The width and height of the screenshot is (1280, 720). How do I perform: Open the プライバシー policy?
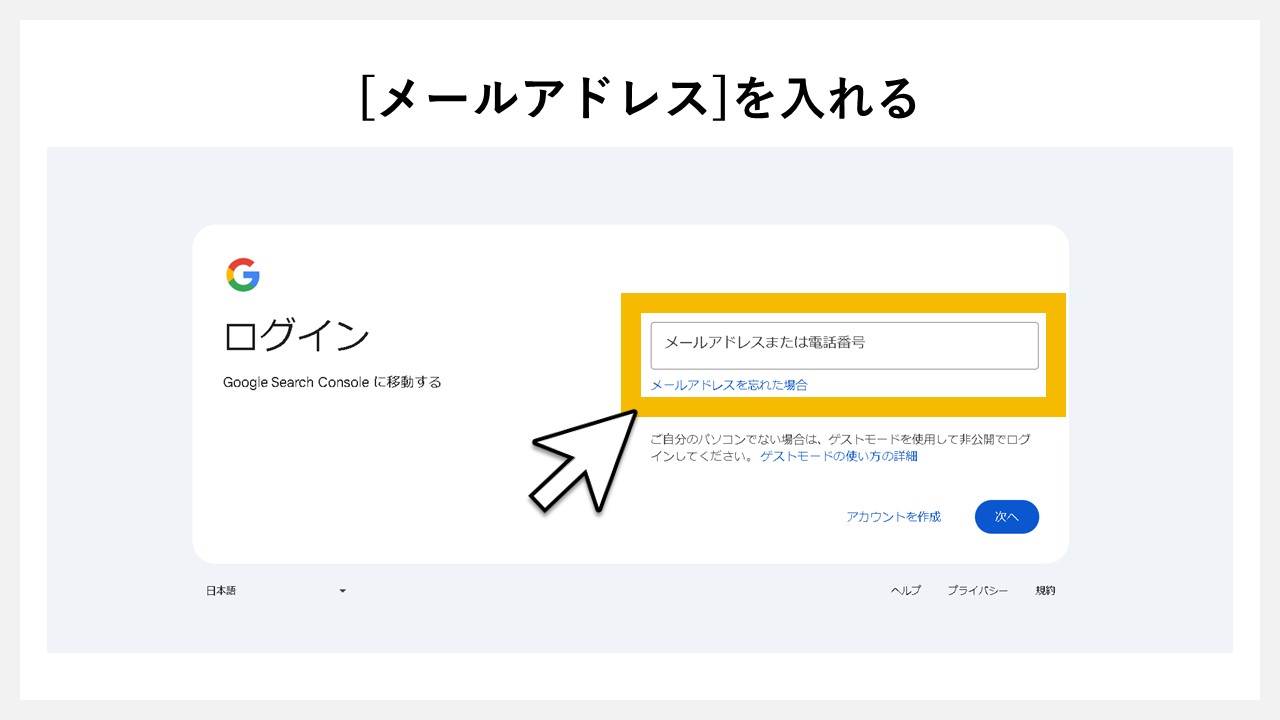tap(977, 590)
